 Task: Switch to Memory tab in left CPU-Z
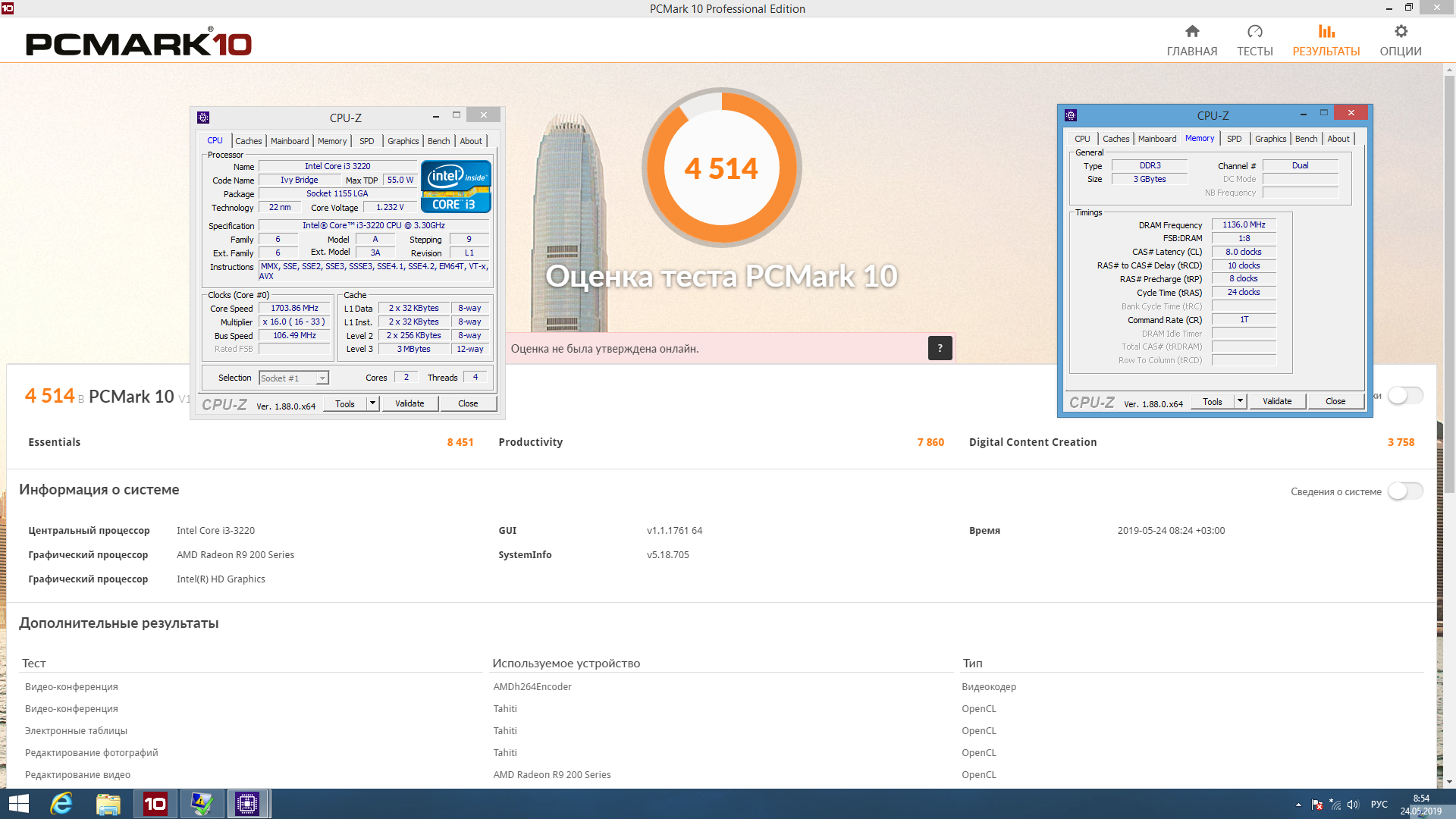(x=332, y=140)
